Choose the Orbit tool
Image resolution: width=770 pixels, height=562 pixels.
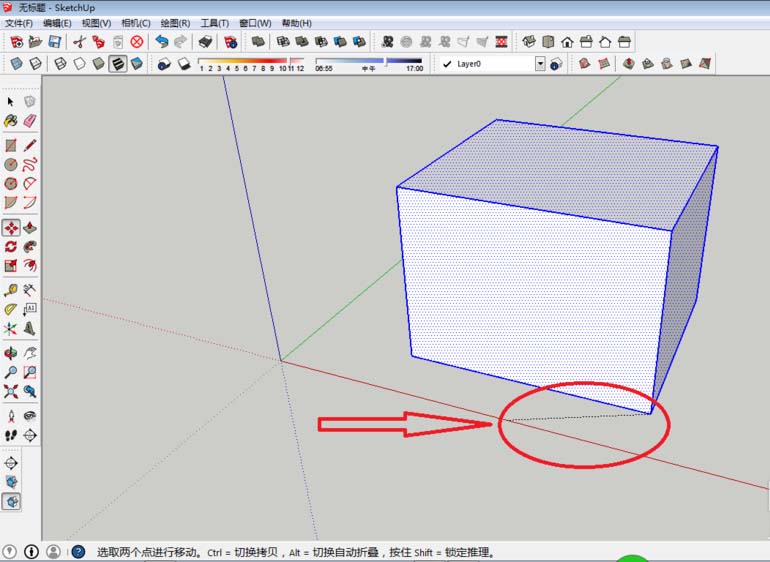point(11,353)
